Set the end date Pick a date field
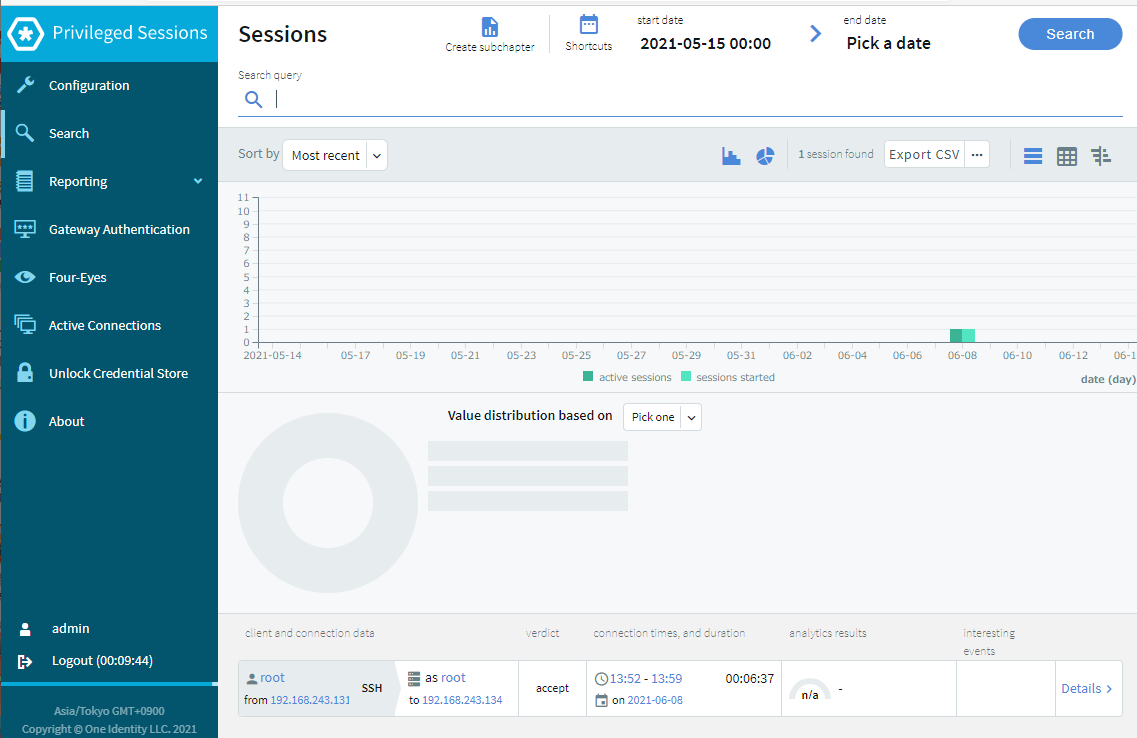 tap(888, 43)
